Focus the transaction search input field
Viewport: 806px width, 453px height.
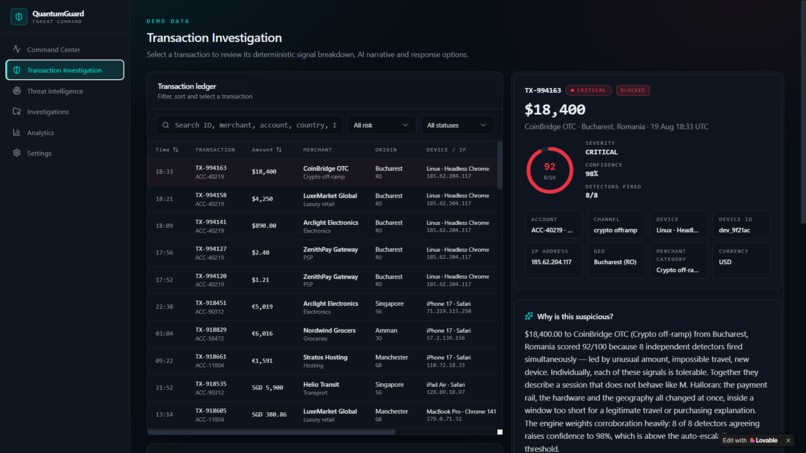(249, 125)
